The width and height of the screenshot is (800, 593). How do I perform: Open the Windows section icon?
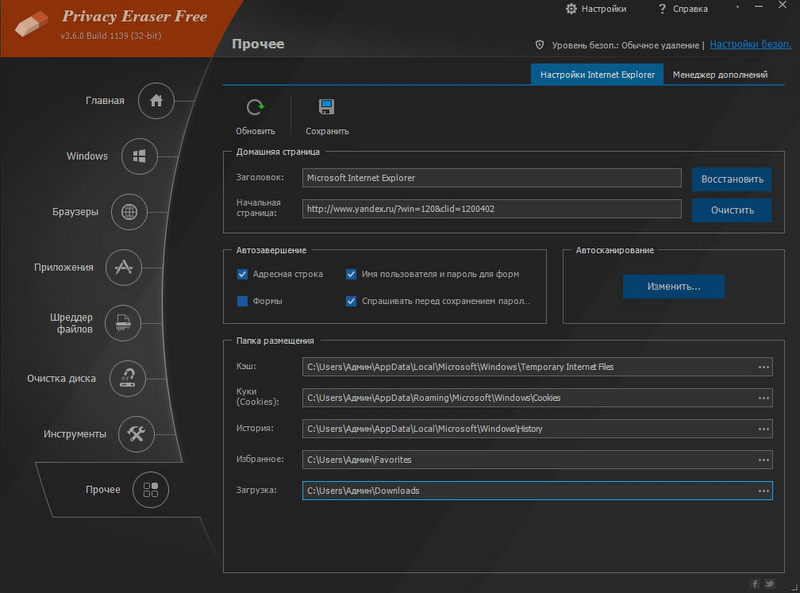(x=139, y=156)
